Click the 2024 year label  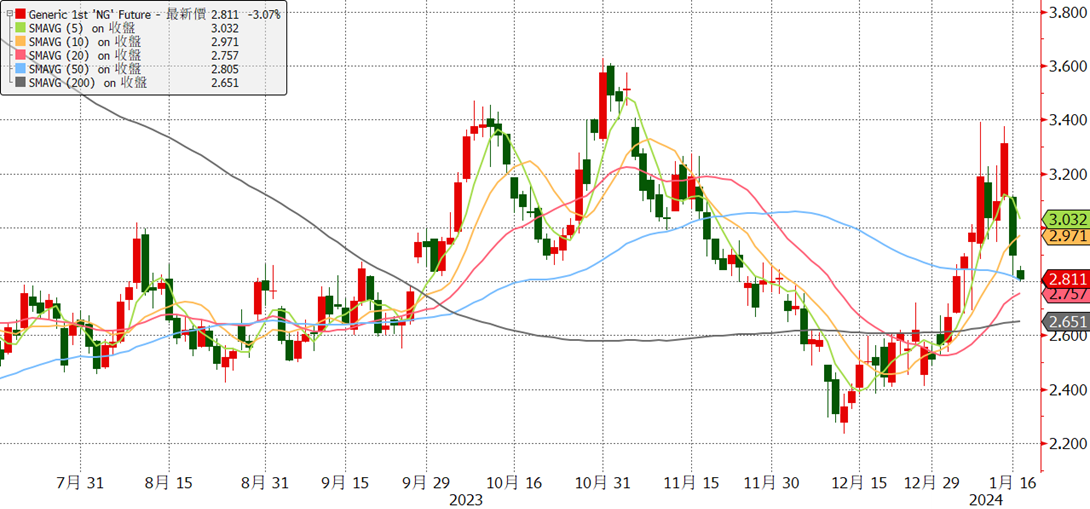[x=987, y=500]
